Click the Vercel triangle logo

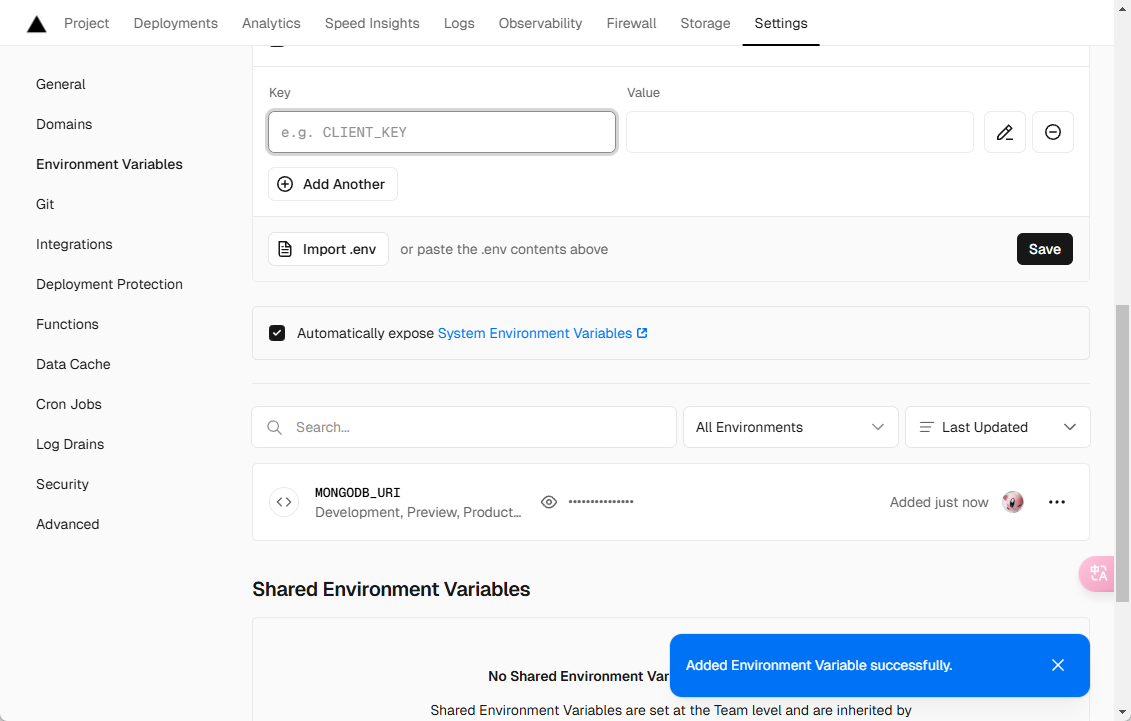coord(37,24)
